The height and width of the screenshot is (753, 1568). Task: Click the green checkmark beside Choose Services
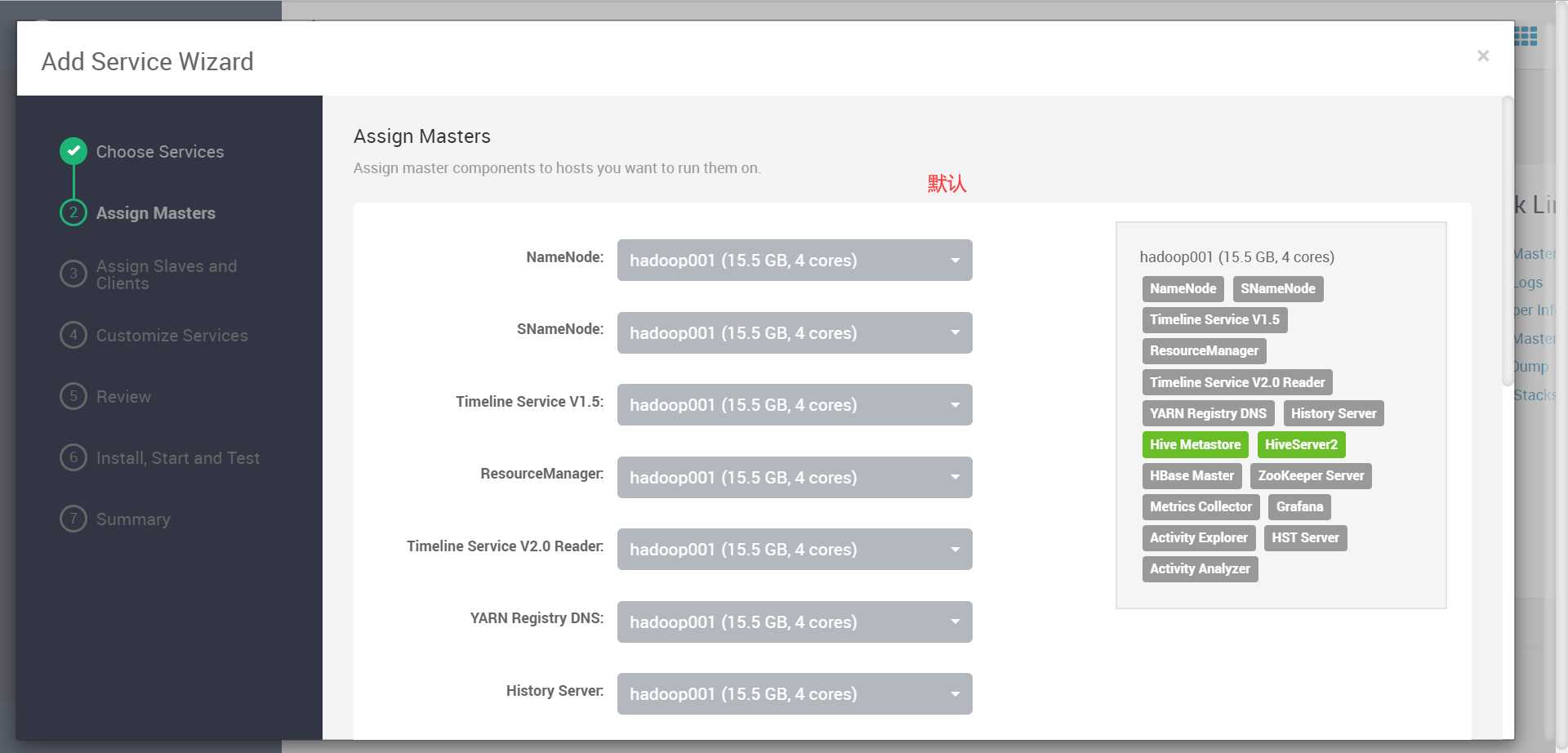coord(73,151)
